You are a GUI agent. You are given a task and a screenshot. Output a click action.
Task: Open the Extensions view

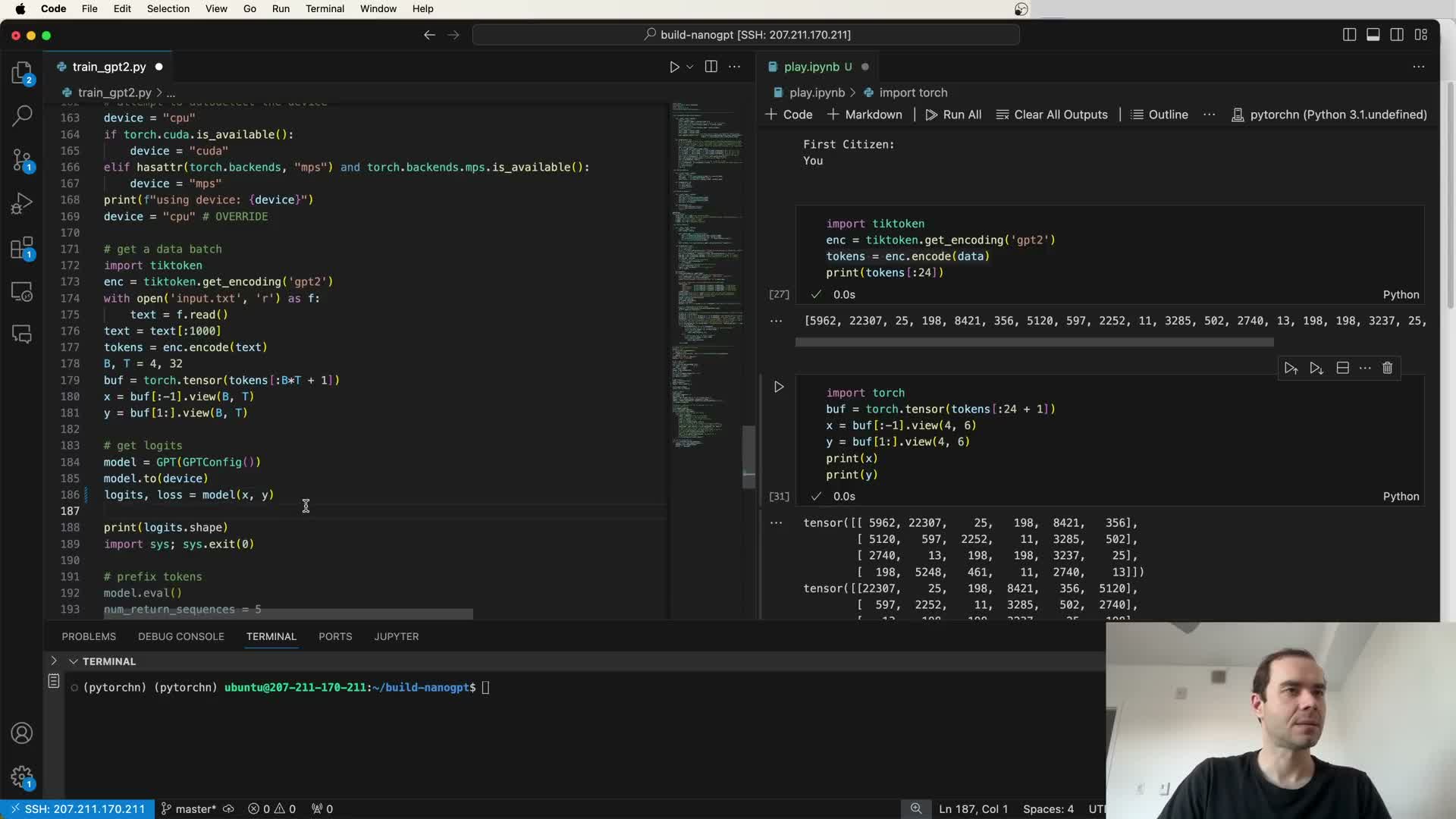tap(22, 248)
